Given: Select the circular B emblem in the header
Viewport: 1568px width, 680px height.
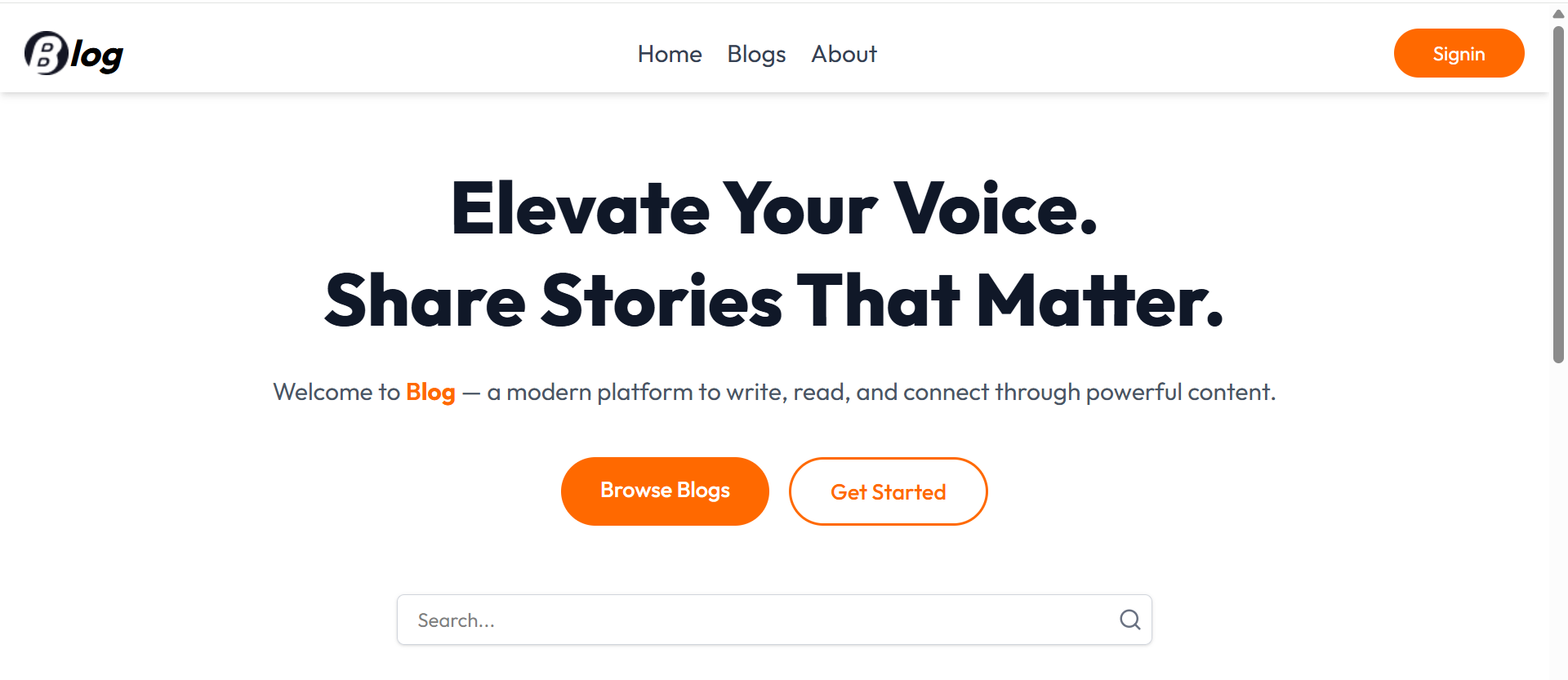Looking at the screenshot, I should click(45, 52).
